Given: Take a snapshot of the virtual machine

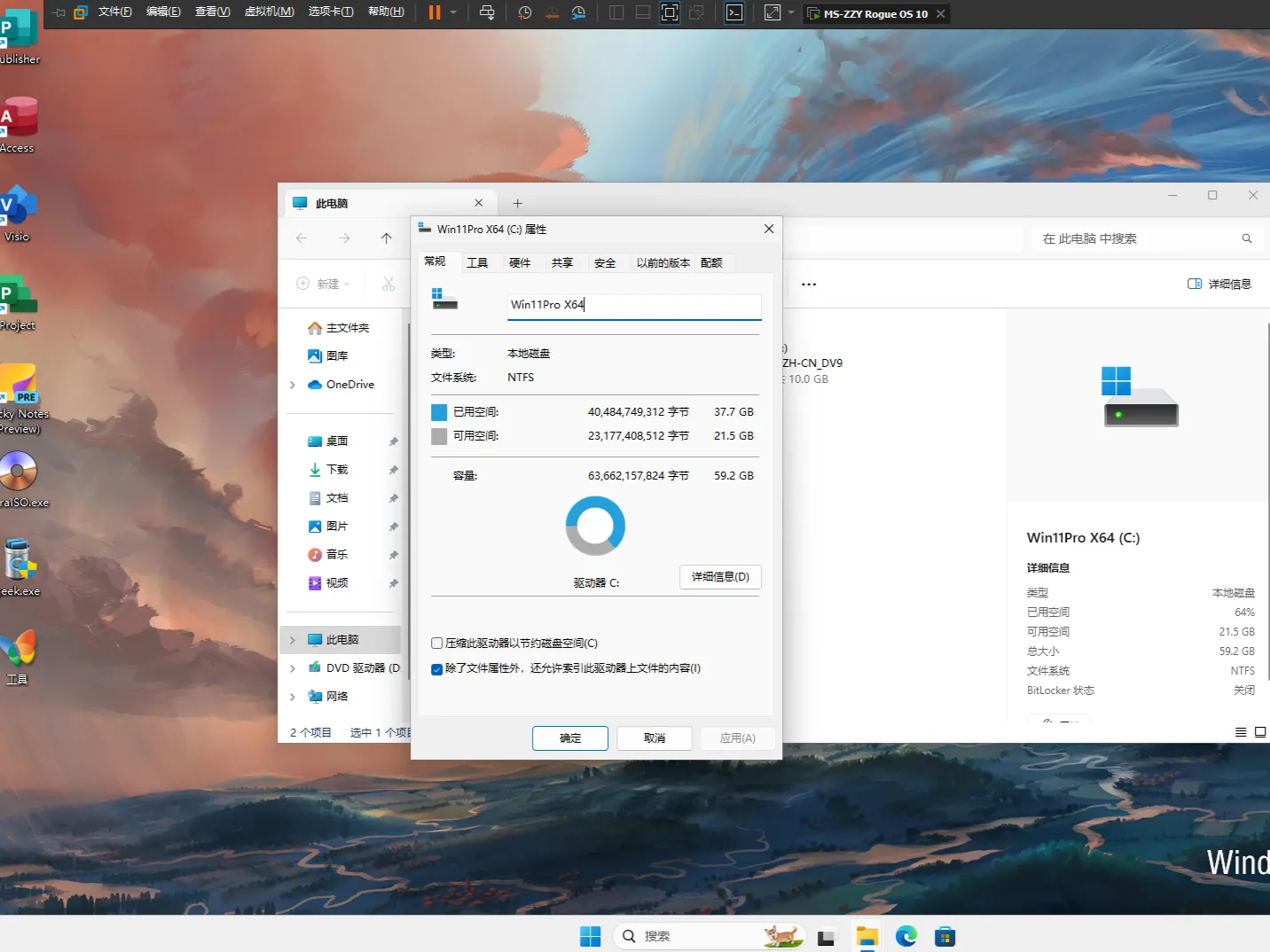Looking at the screenshot, I should click(525, 12).
